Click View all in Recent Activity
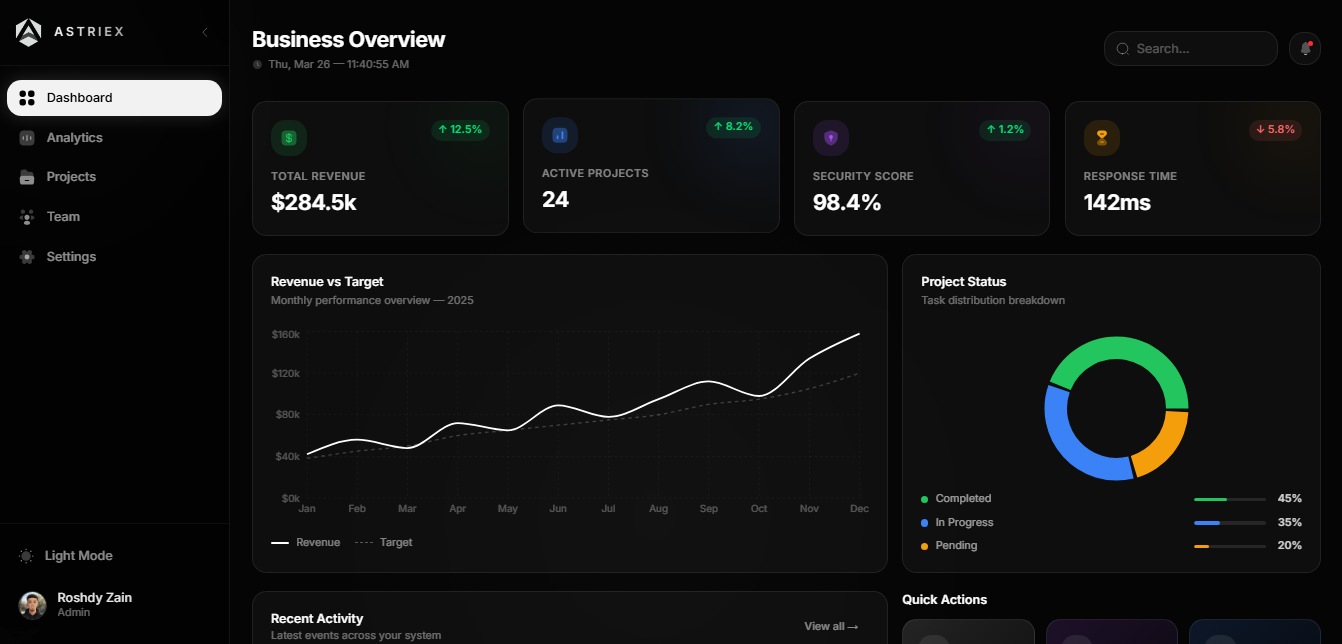 [x=831, y=626]
